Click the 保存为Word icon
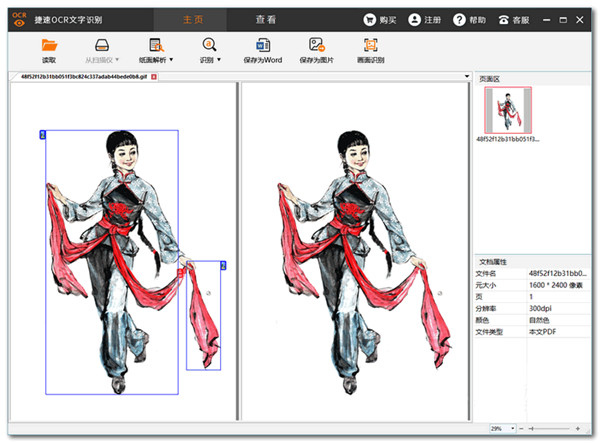The image size is (600, 443). [263, 45]
